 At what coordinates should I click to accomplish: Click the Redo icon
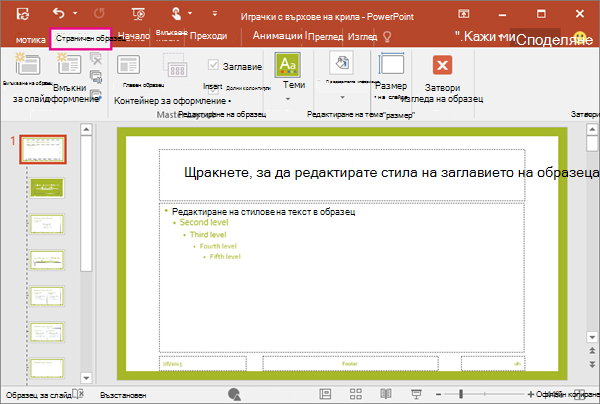99,14
